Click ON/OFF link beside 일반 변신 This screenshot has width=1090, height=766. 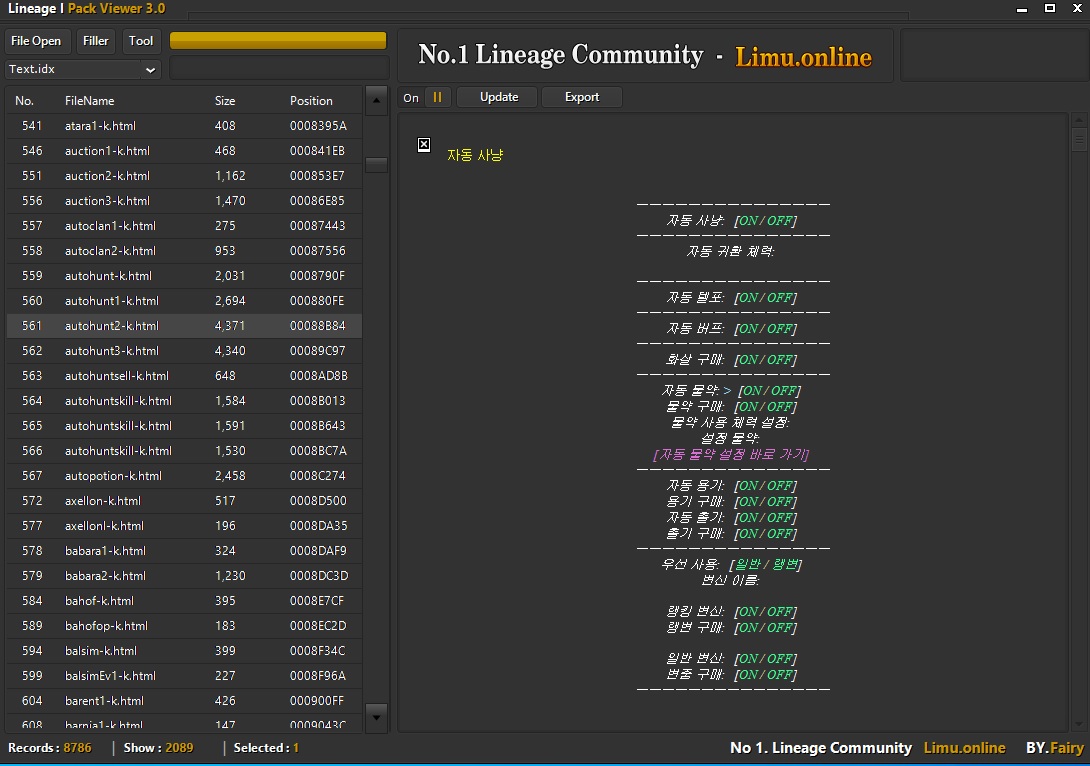coord(765,659)
